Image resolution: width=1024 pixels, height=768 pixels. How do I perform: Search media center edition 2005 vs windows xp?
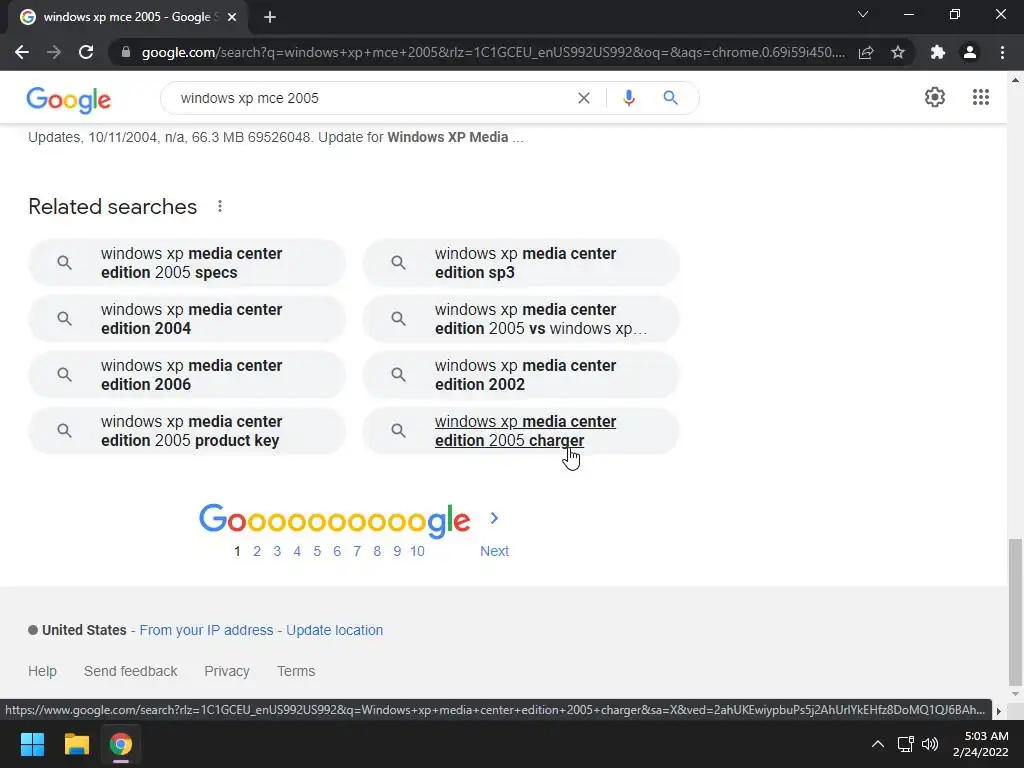click(521, 319)
